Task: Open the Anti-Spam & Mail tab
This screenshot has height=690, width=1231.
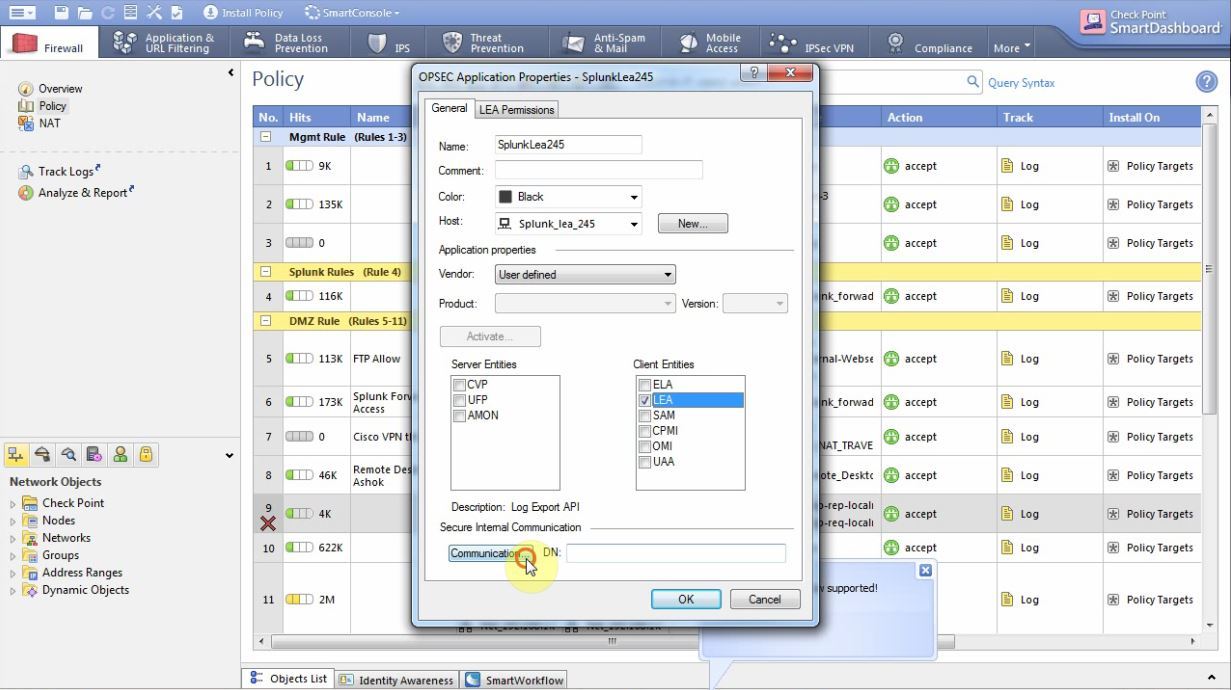Action: [x=604, y=43]
